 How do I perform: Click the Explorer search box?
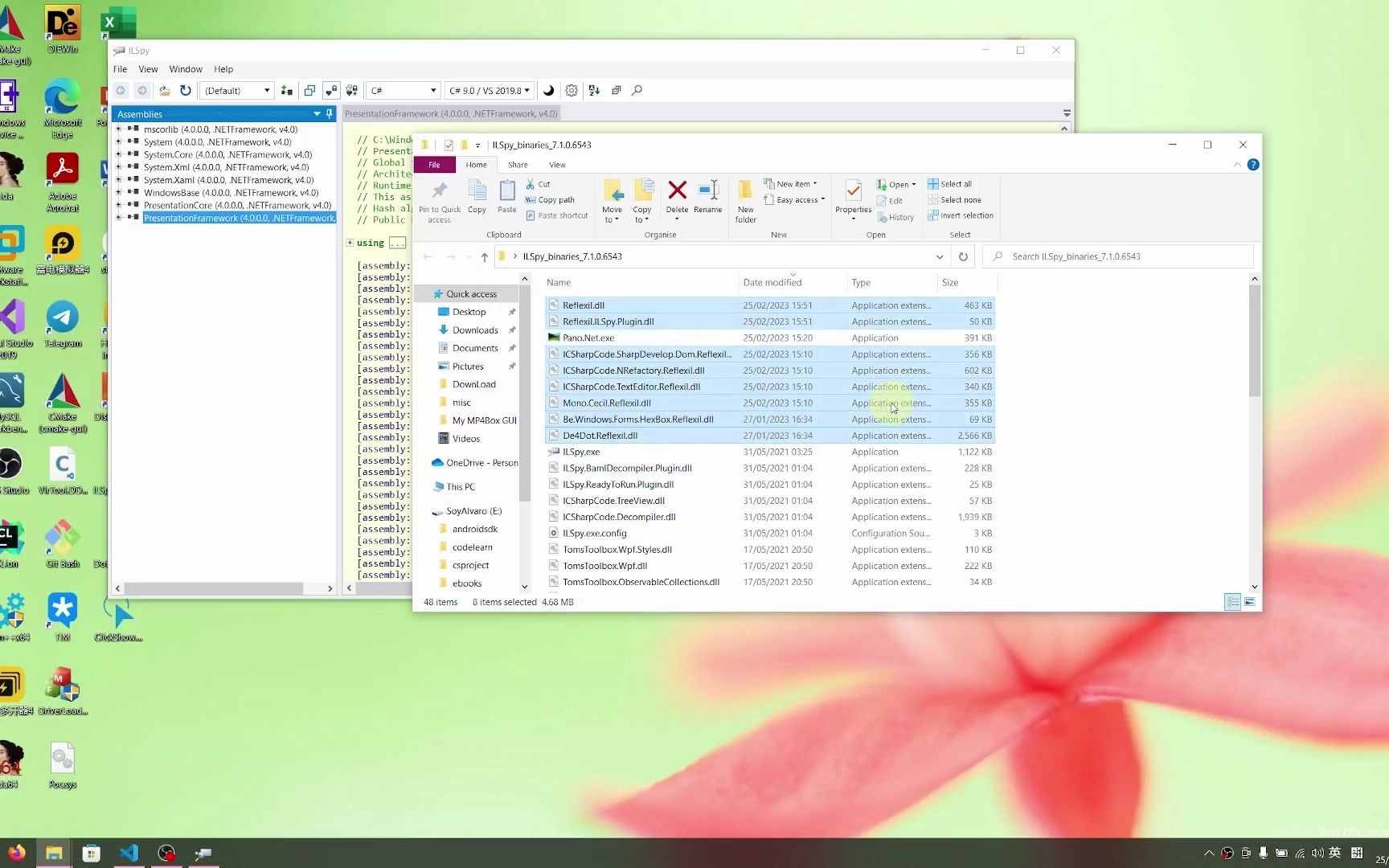coord(1118,257)
